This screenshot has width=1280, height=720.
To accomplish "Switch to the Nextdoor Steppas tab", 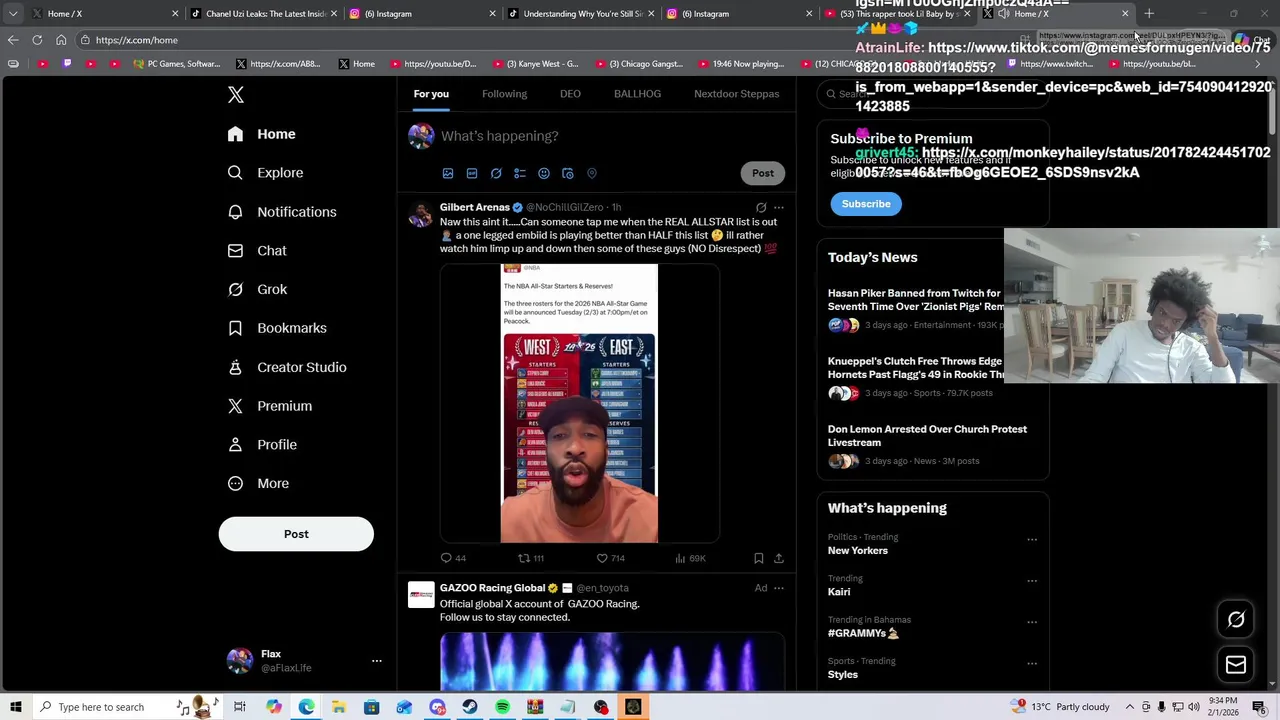I will pyautogui.click(x=736, y=94).
